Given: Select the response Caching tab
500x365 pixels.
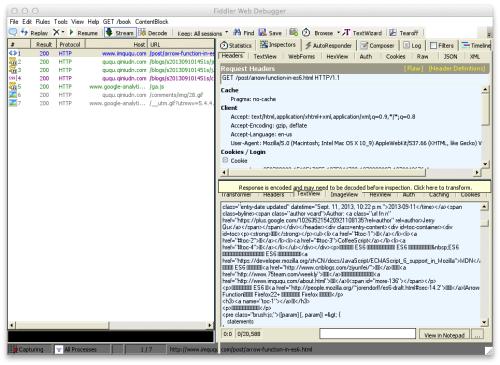Looking at the screenshot, I should tap(439, 194).
